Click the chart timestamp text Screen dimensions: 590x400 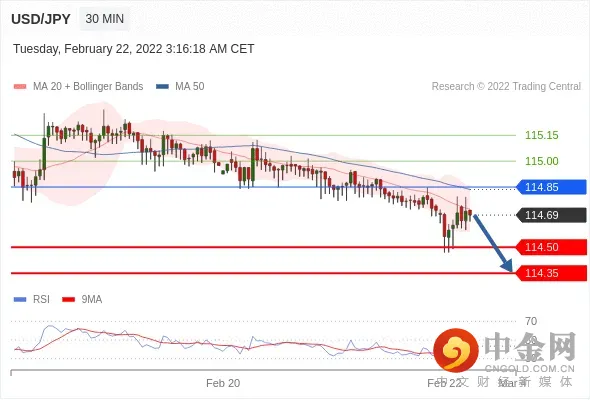pos(134,49)
